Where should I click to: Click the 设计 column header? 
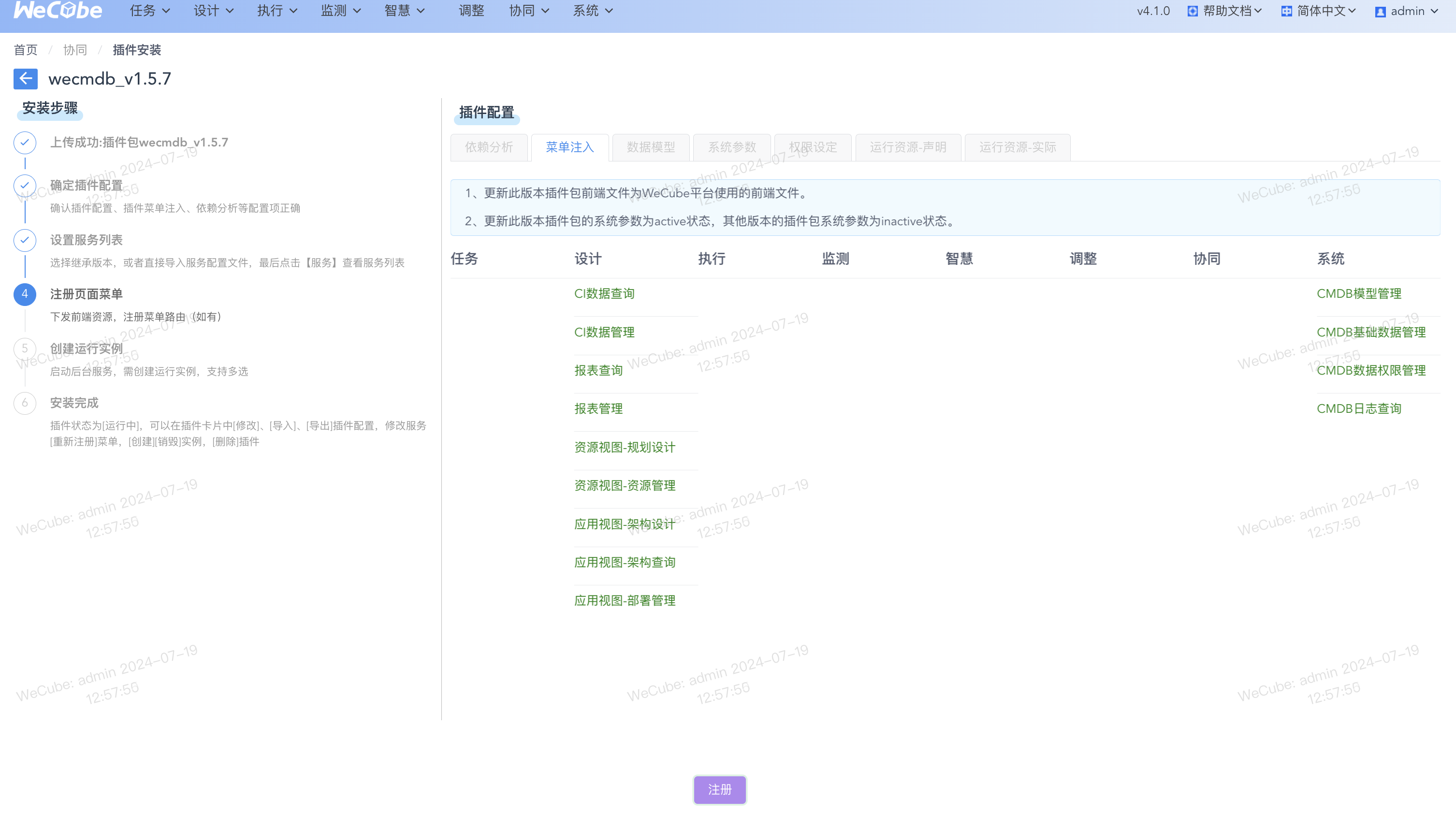[x=588, y=259]
